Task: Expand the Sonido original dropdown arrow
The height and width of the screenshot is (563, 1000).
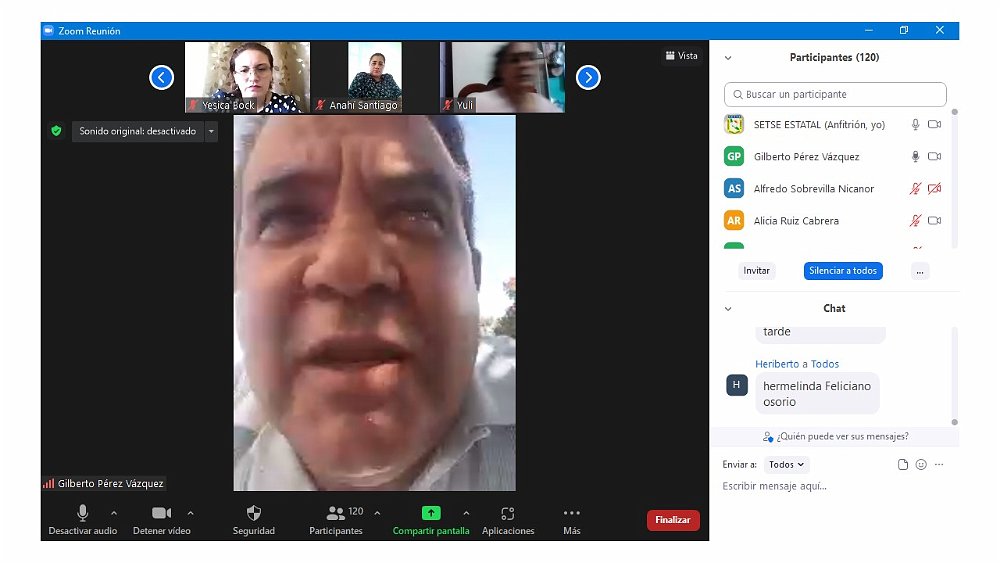Action: (211, 131)
